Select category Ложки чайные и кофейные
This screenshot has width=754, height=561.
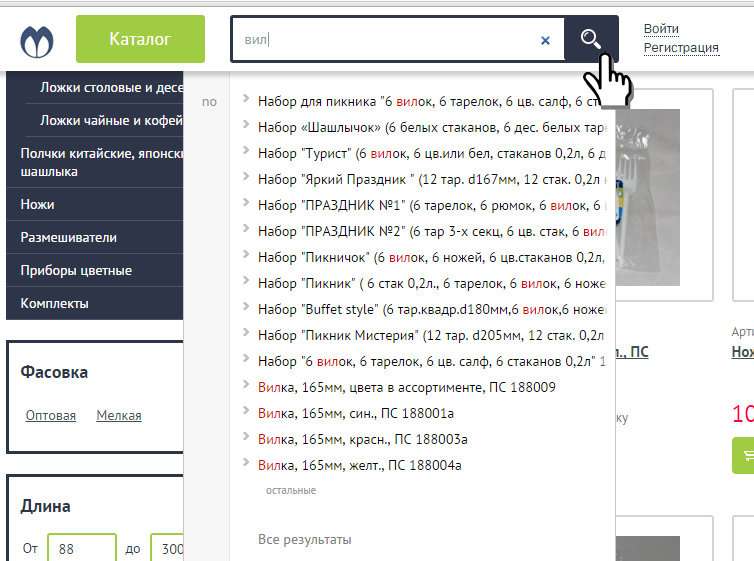(x=112, y=120)
